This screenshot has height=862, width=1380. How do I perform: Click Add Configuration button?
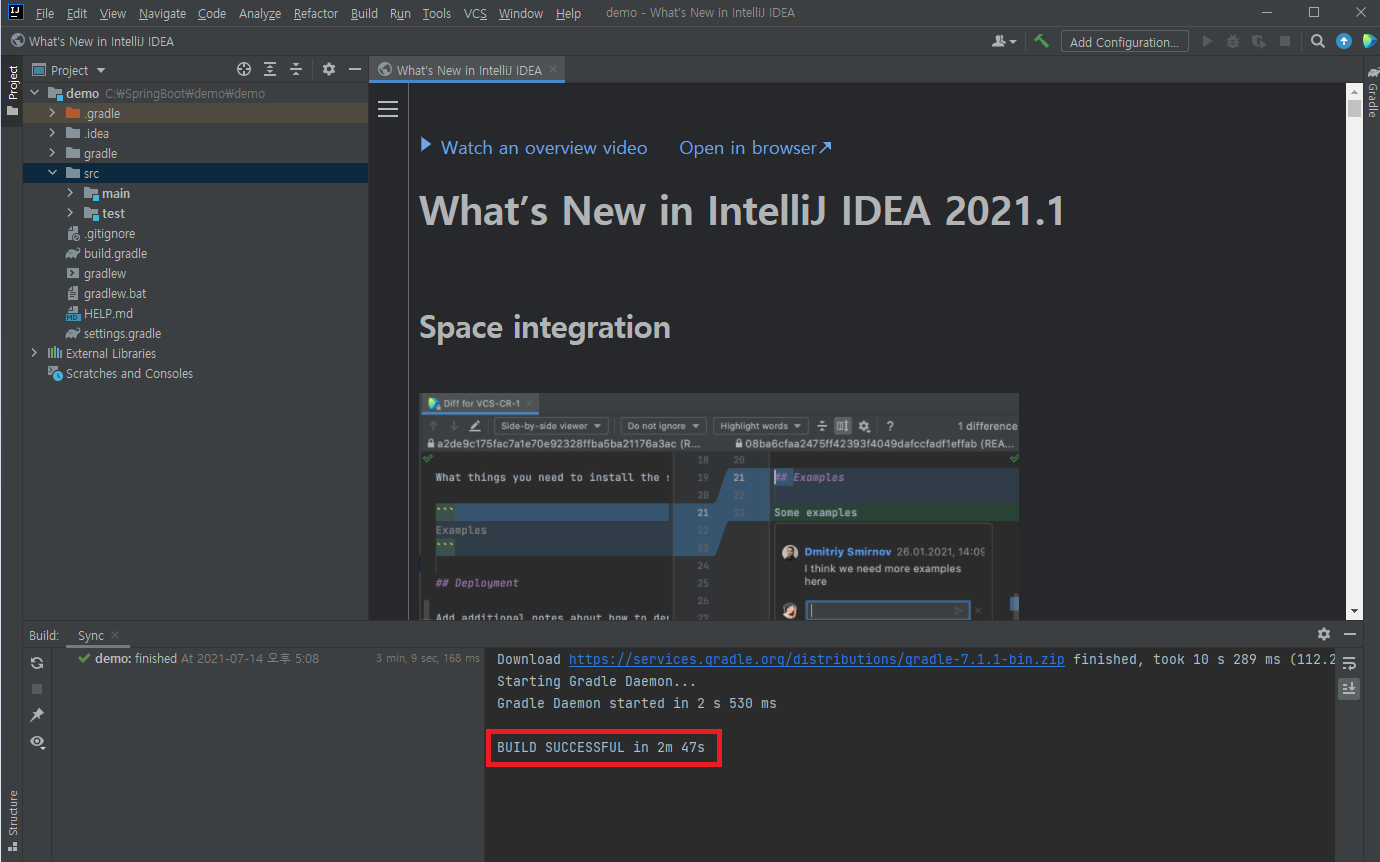pos(1125,42)
